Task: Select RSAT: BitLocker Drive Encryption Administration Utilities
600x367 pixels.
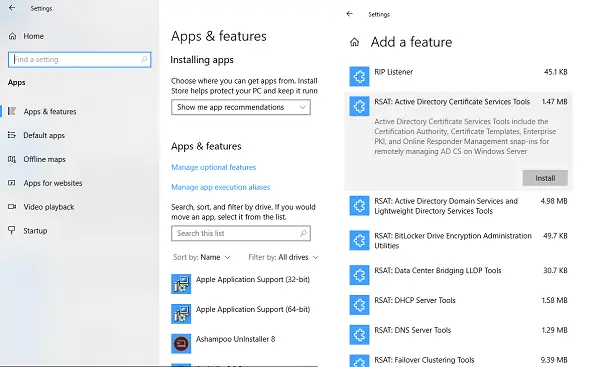Action: pos(453,240)
